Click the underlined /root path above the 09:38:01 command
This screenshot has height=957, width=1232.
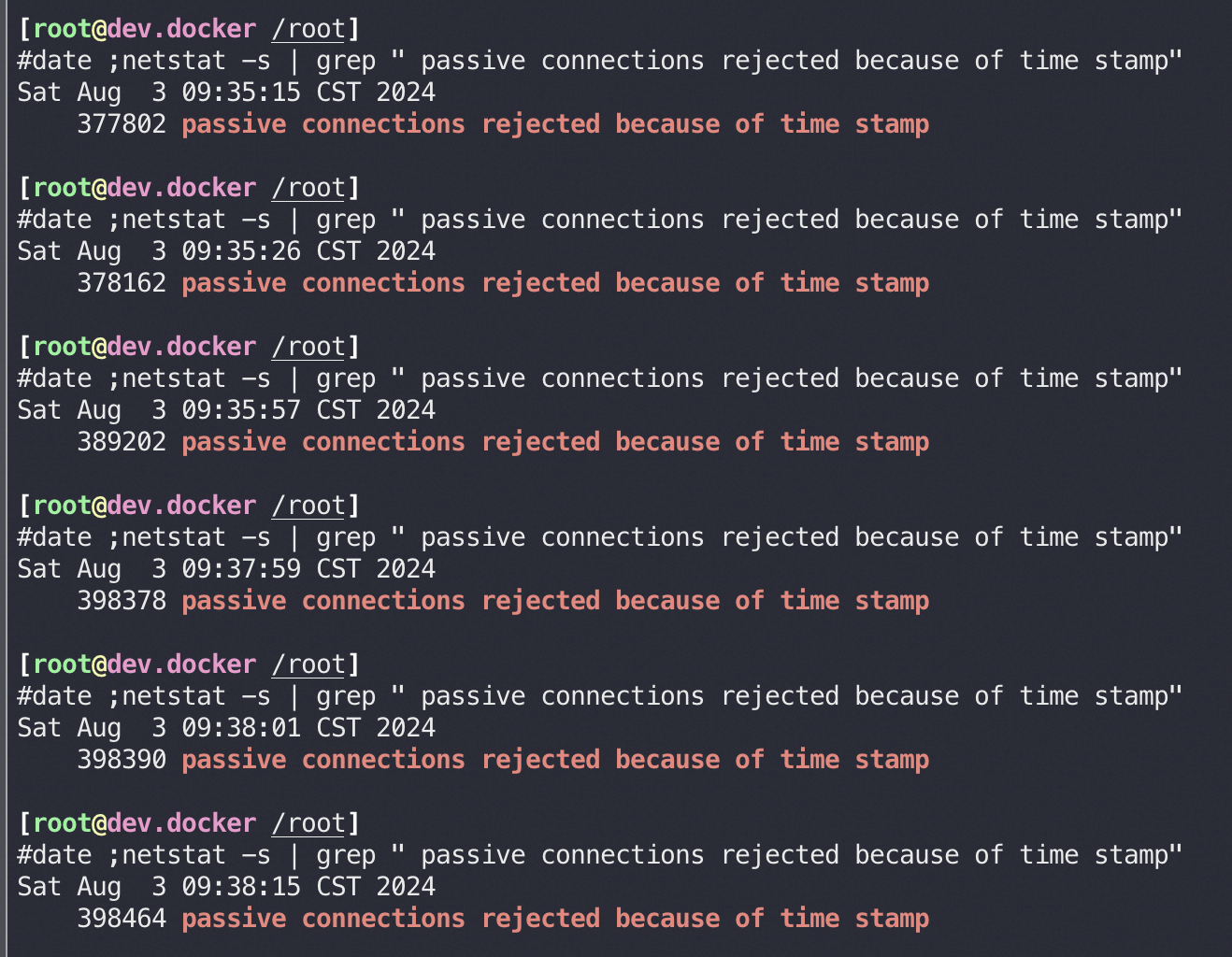[308, 664]
